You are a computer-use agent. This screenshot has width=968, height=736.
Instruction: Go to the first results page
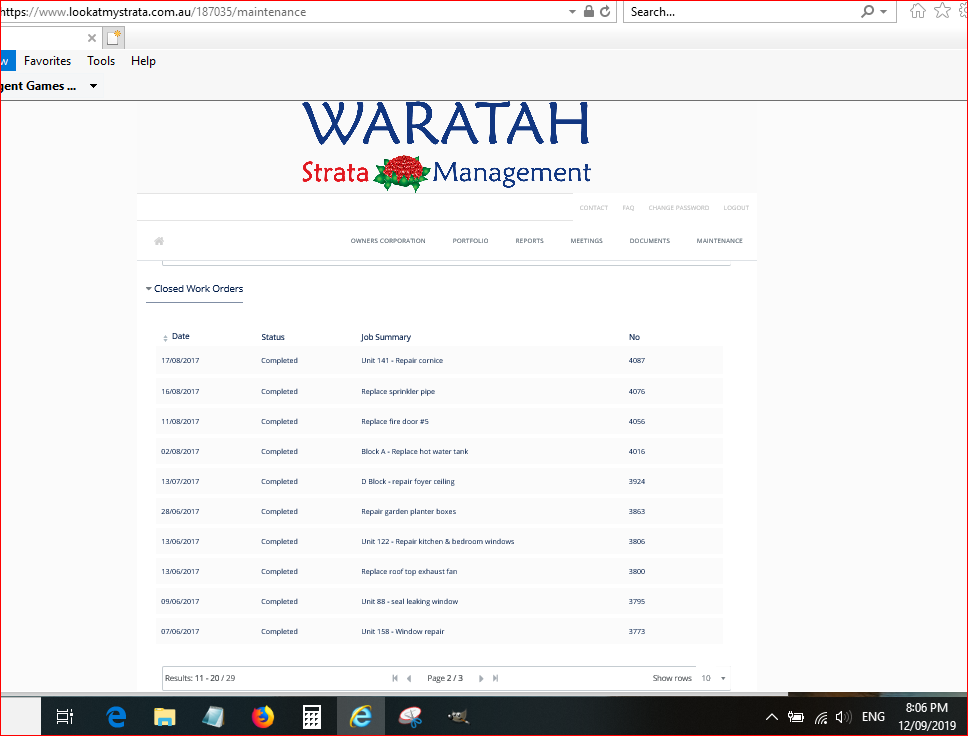[395, 678]
